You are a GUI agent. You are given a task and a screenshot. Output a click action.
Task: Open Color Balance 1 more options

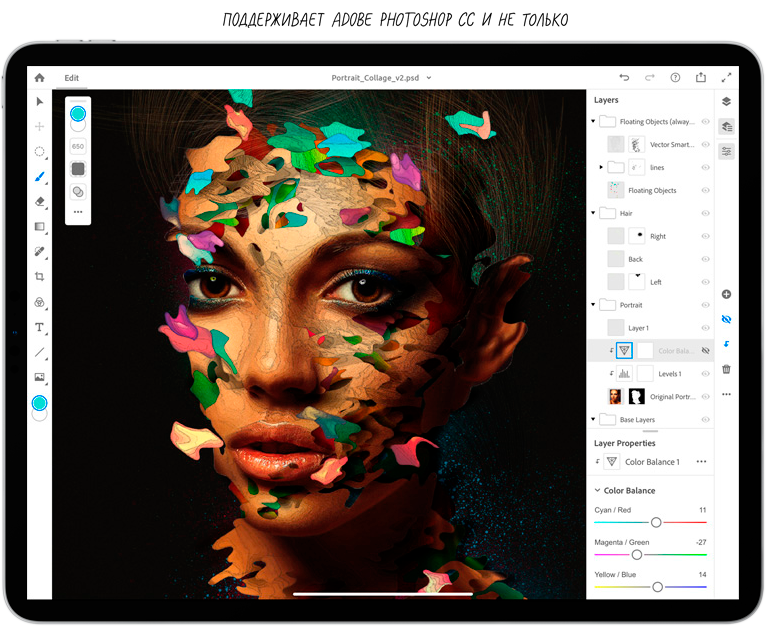click(x=701, y=462)
